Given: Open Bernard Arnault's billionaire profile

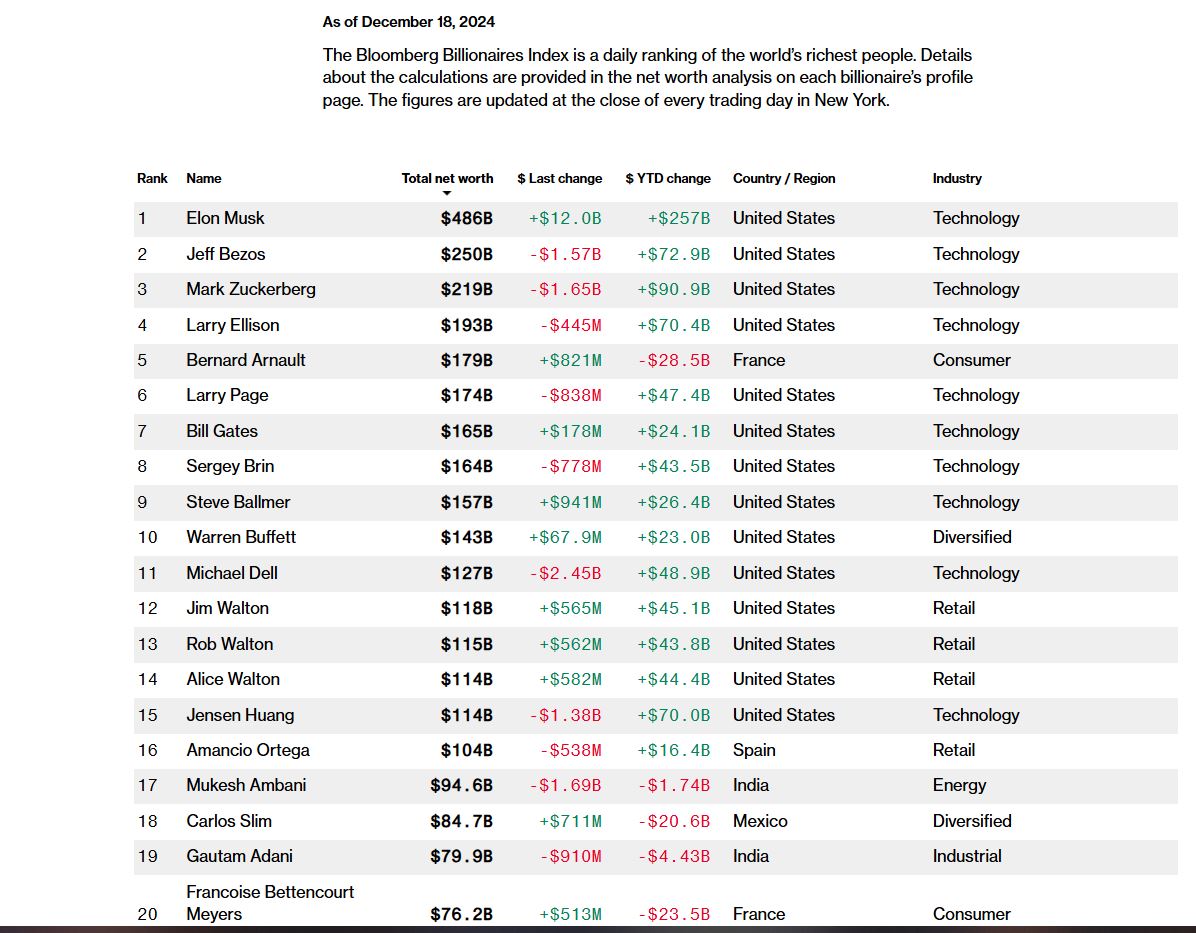Looking at the screenshot, I should [245, 360].
